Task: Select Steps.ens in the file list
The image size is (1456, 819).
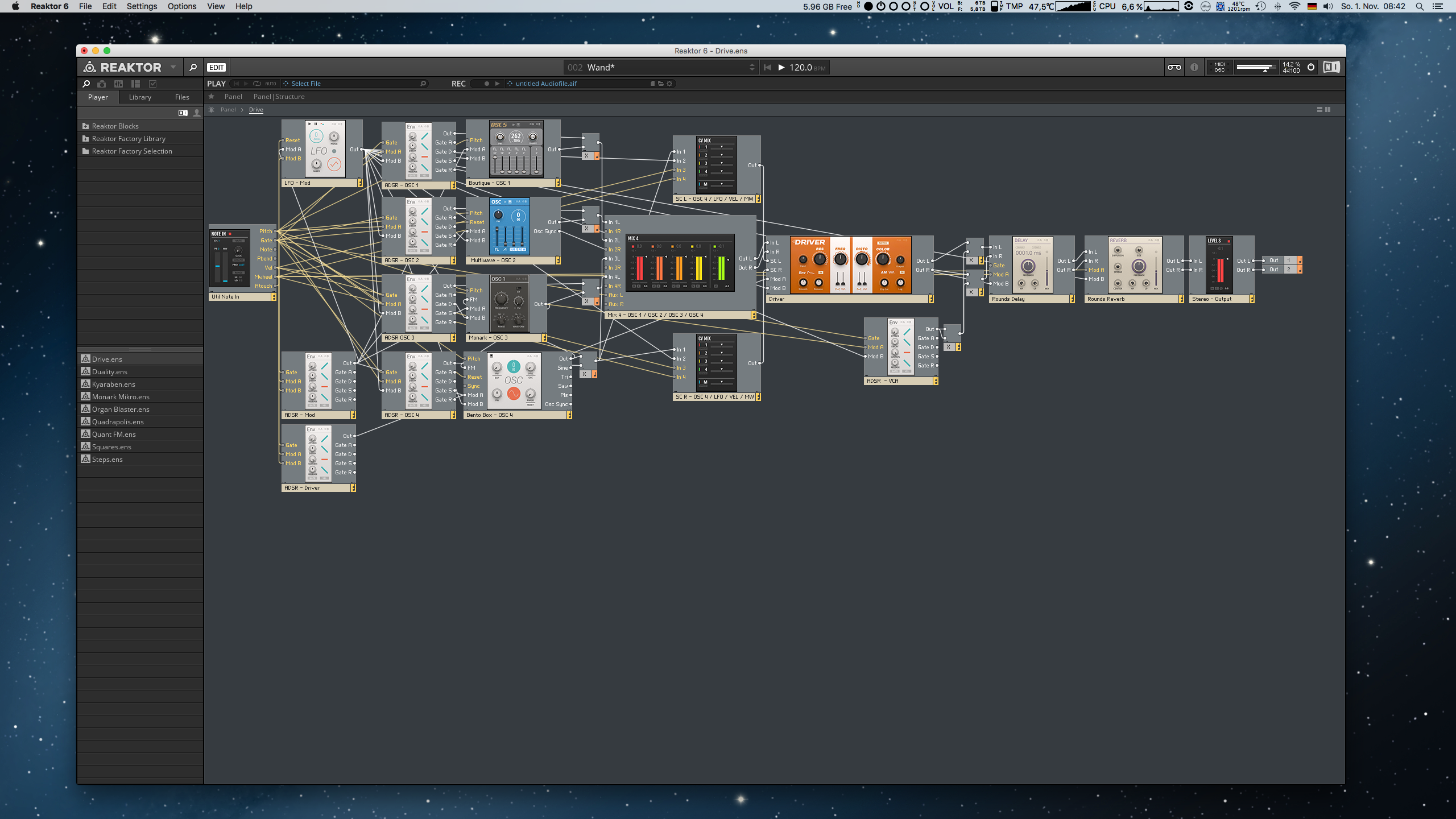Action: 140,460
